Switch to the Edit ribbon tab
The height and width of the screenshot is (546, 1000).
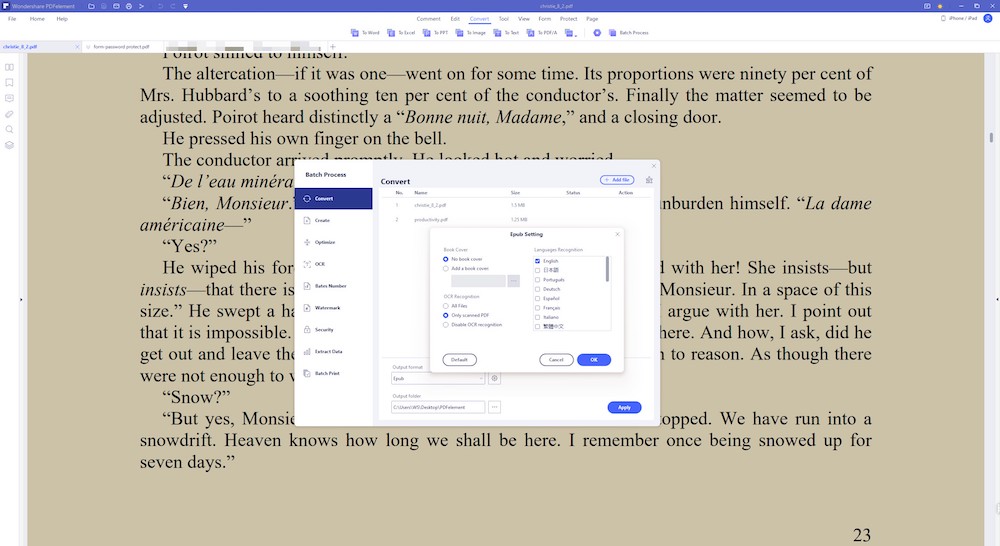pyautogui.click(x=455, y=18)
